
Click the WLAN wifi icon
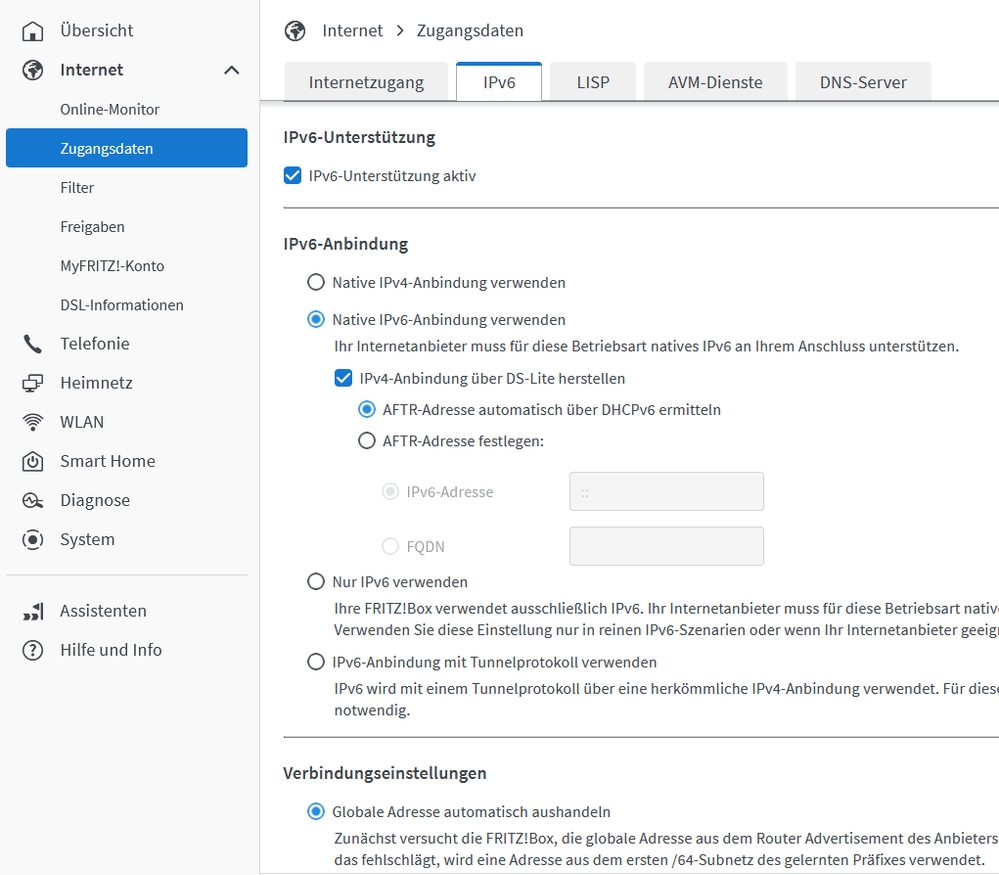click(33, 422)
